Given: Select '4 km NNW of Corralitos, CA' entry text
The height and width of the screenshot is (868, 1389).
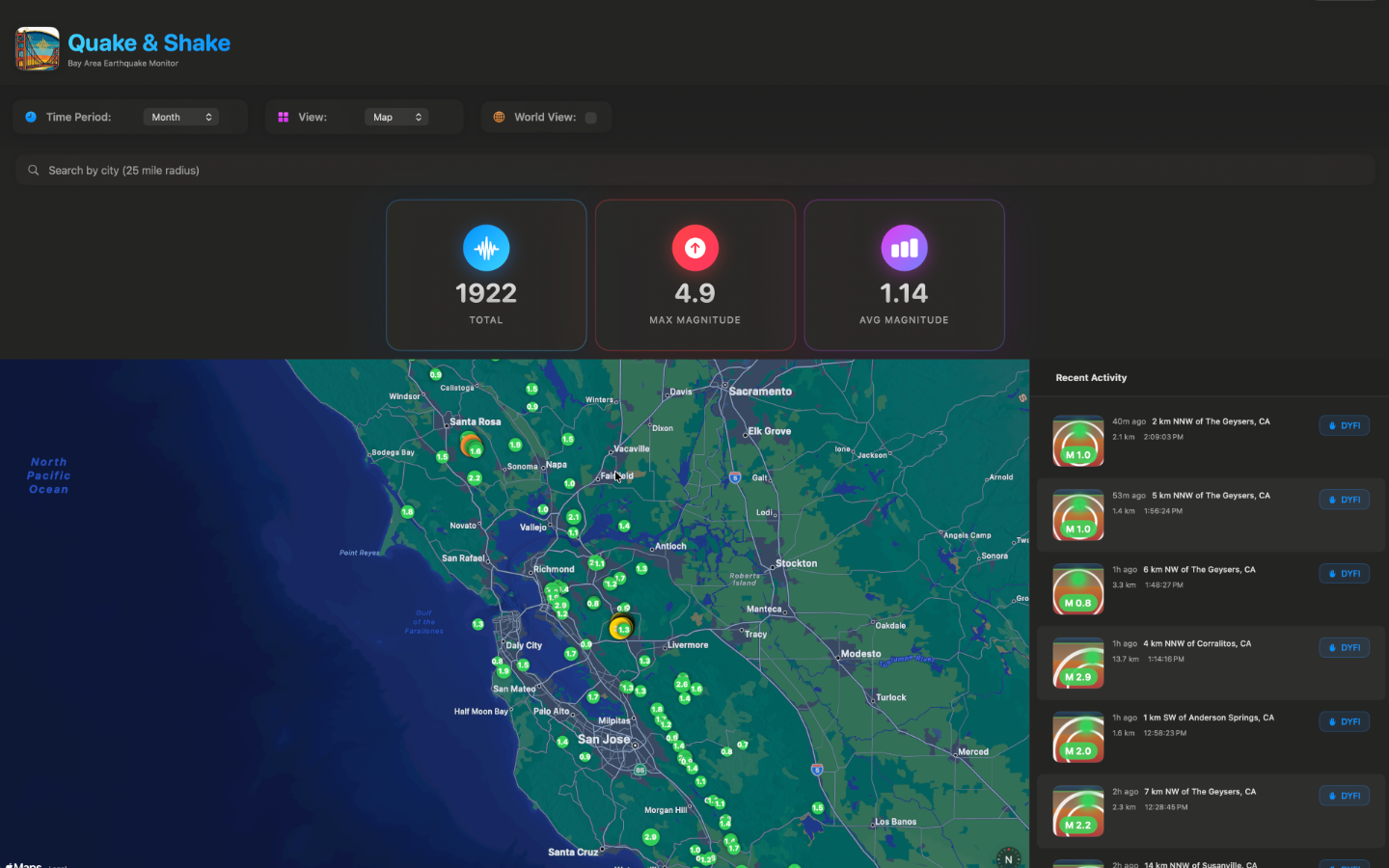Looking at the screenshot, I should pos(1197,643).
